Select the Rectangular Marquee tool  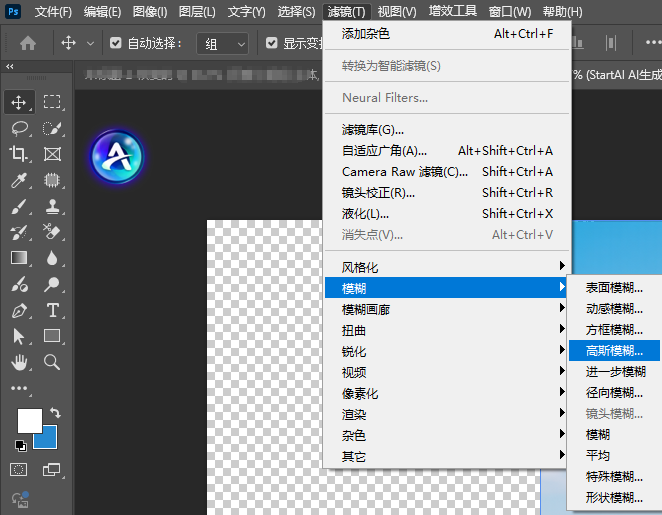(52, 102)
